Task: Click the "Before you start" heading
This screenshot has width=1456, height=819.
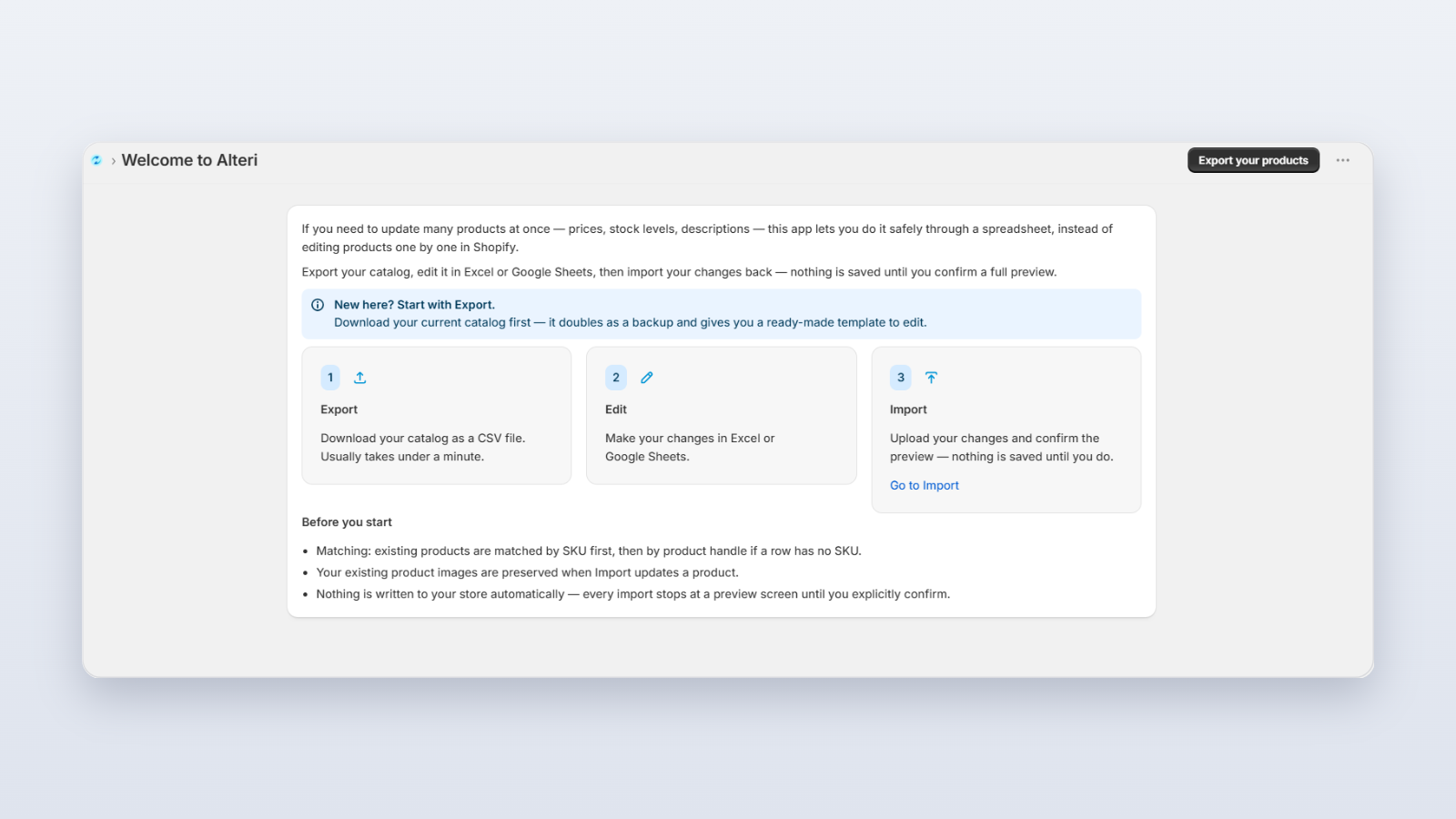Action: tap(347, 522)
